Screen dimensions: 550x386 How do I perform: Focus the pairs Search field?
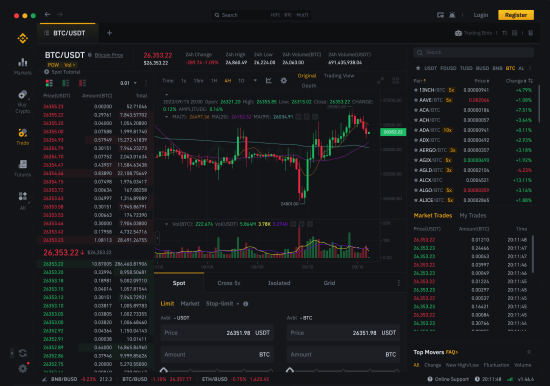[x=474, y=52]
